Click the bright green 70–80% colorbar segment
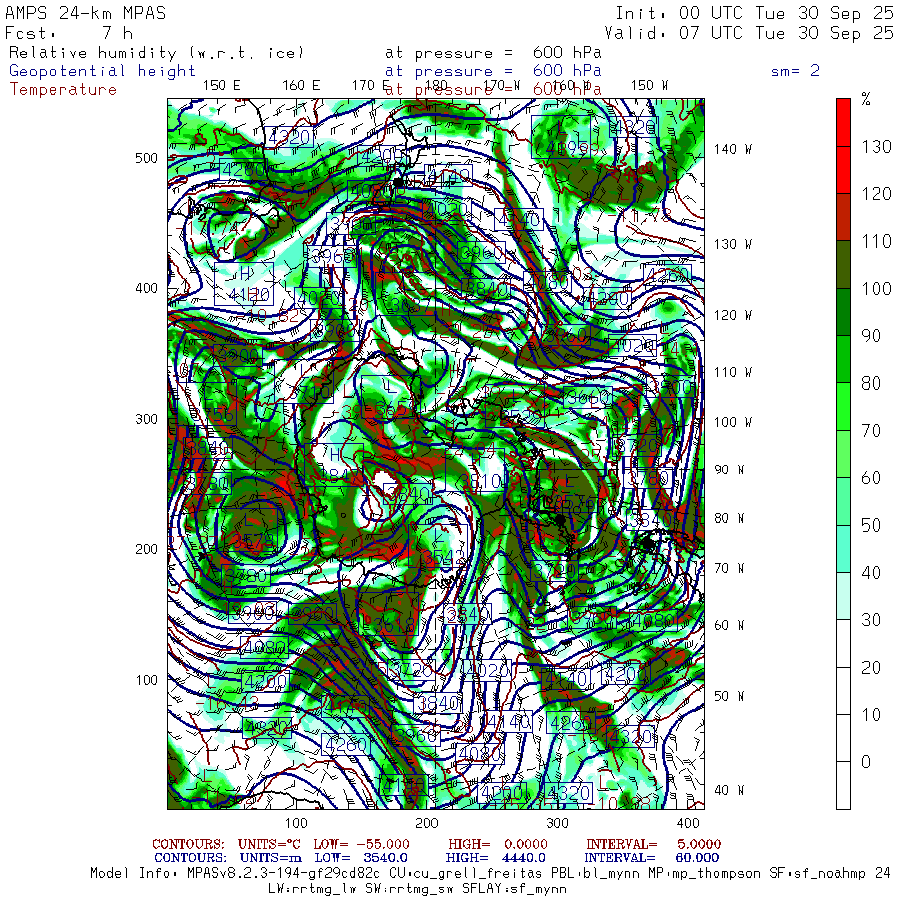The width and height of the screenshot is (900, 900). [x=843, y=406]
